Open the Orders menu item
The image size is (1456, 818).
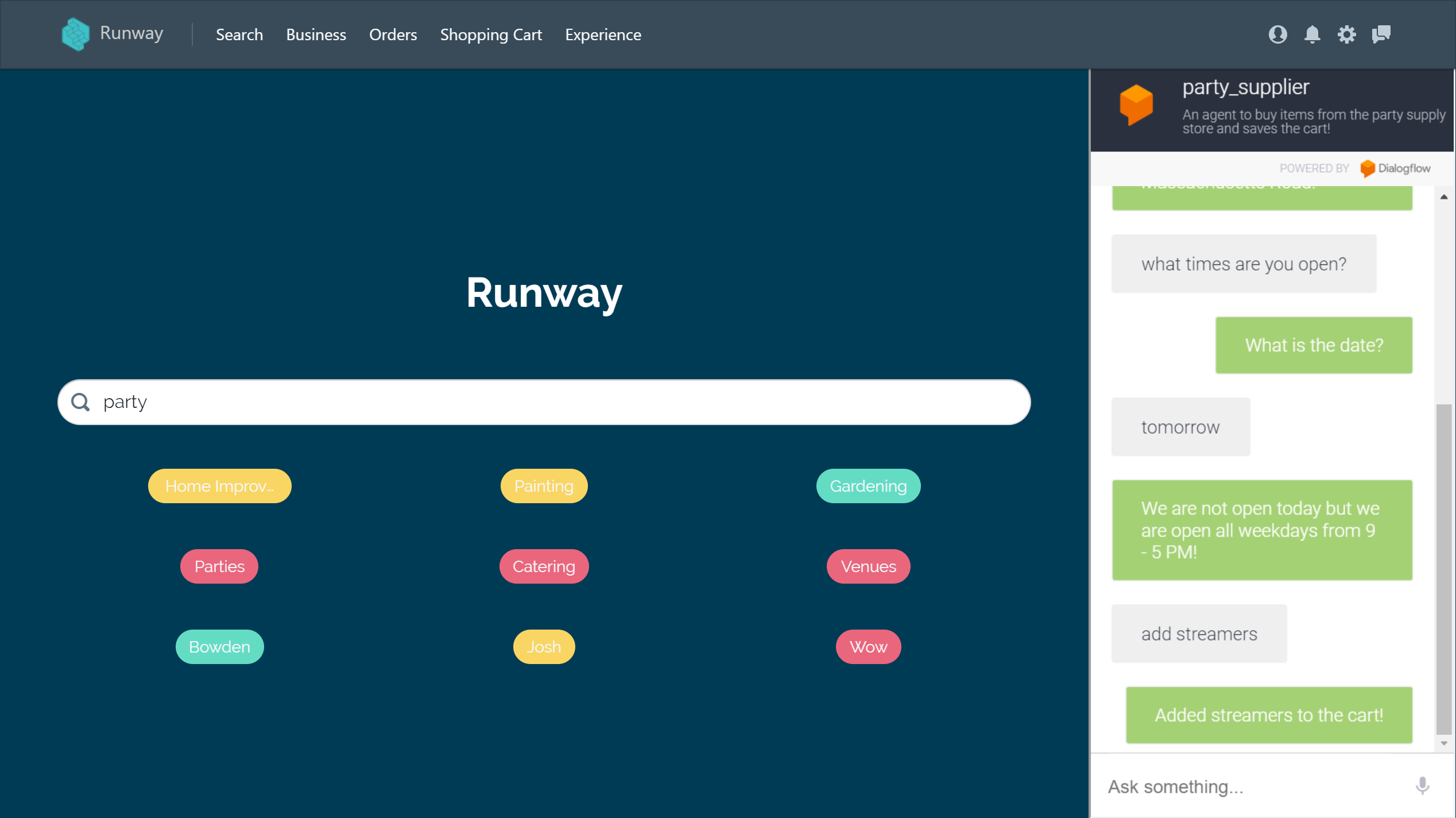pos(393,34)
